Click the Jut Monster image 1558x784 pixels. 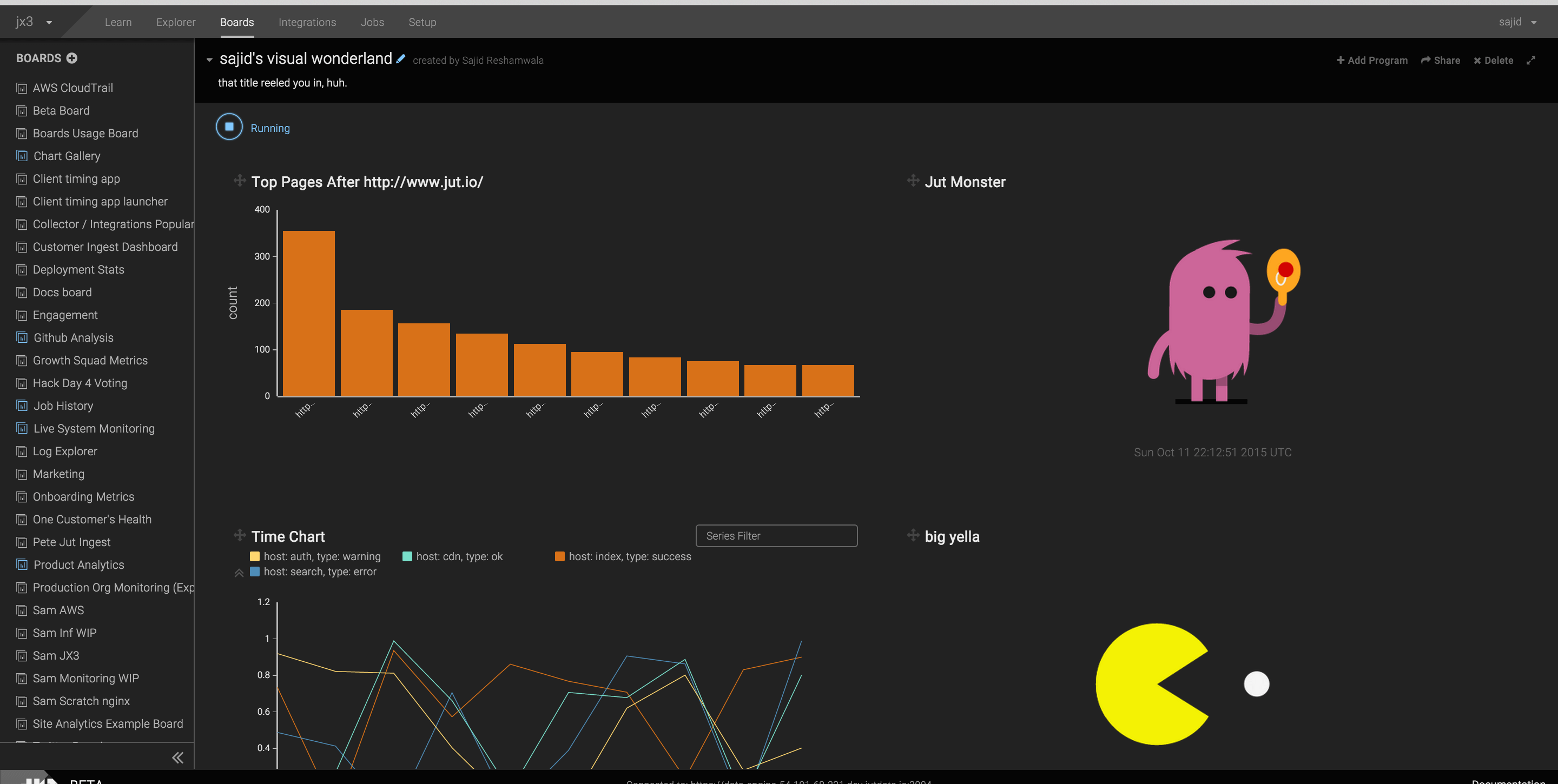(x=1224, y=322)
